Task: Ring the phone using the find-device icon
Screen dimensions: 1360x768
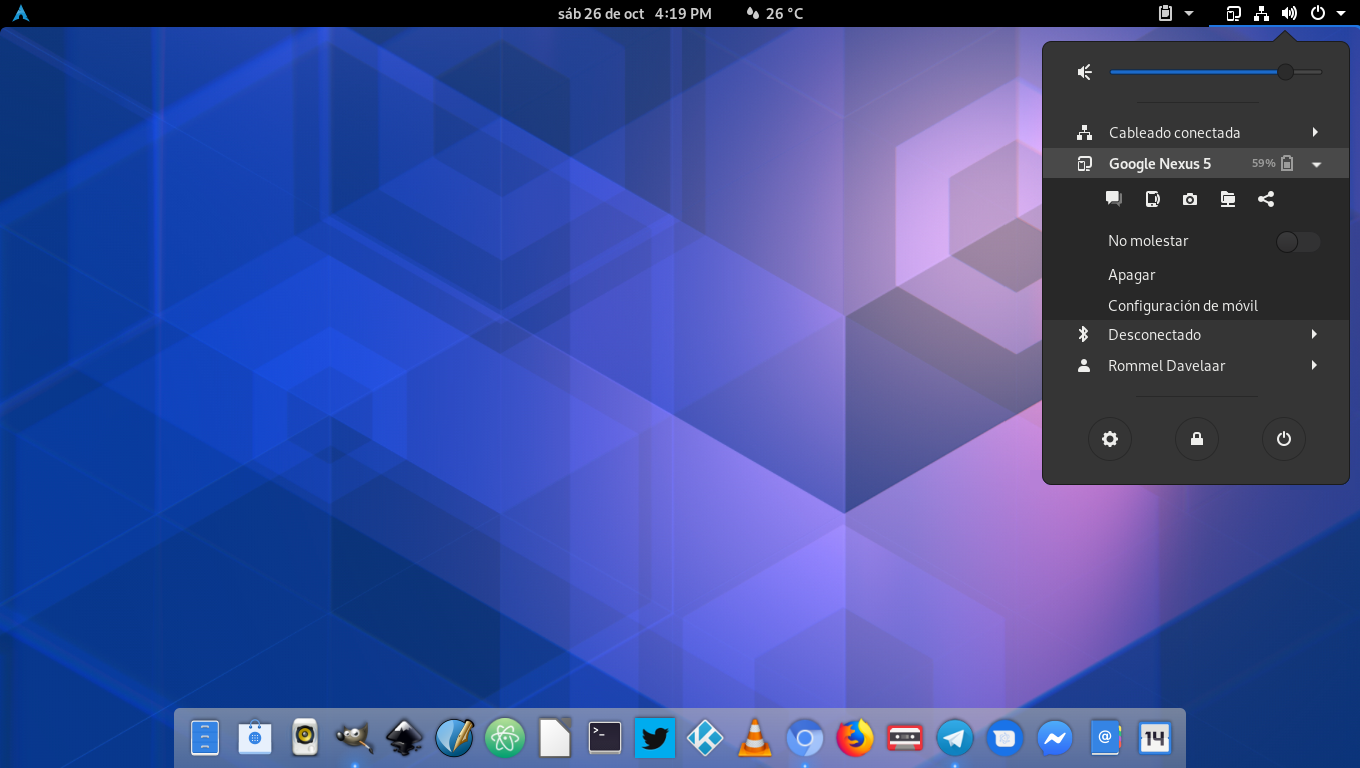Action: (x=1152, y=199)
